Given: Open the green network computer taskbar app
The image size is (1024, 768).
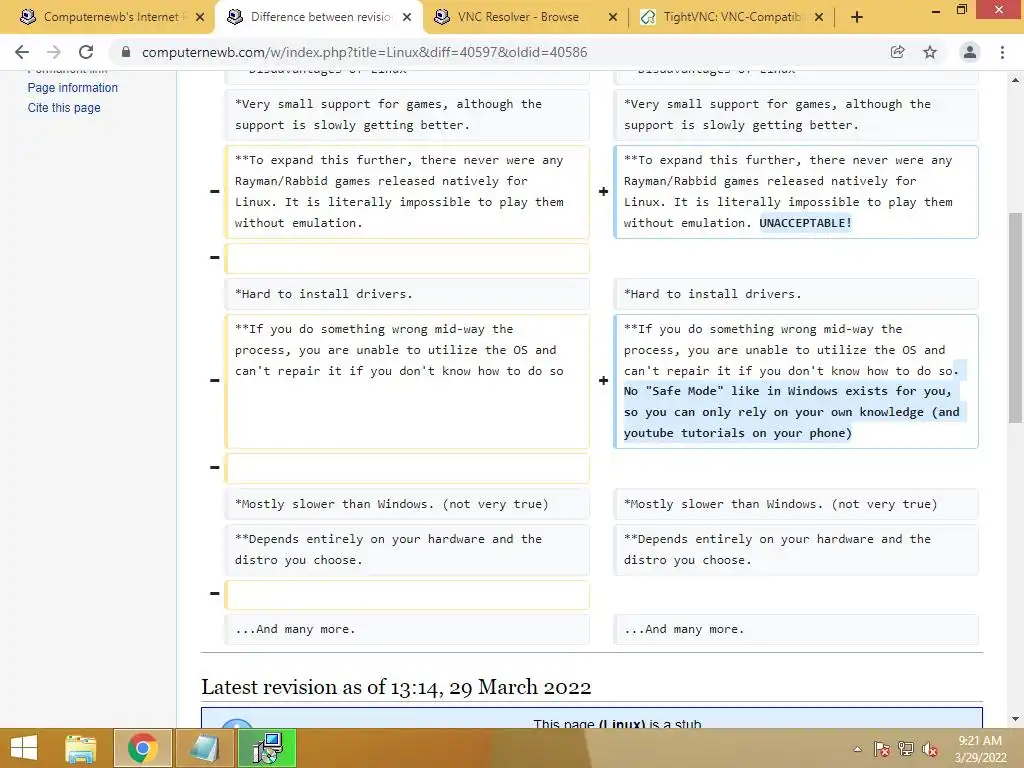Looking at the screenshot, I should 267,748.
